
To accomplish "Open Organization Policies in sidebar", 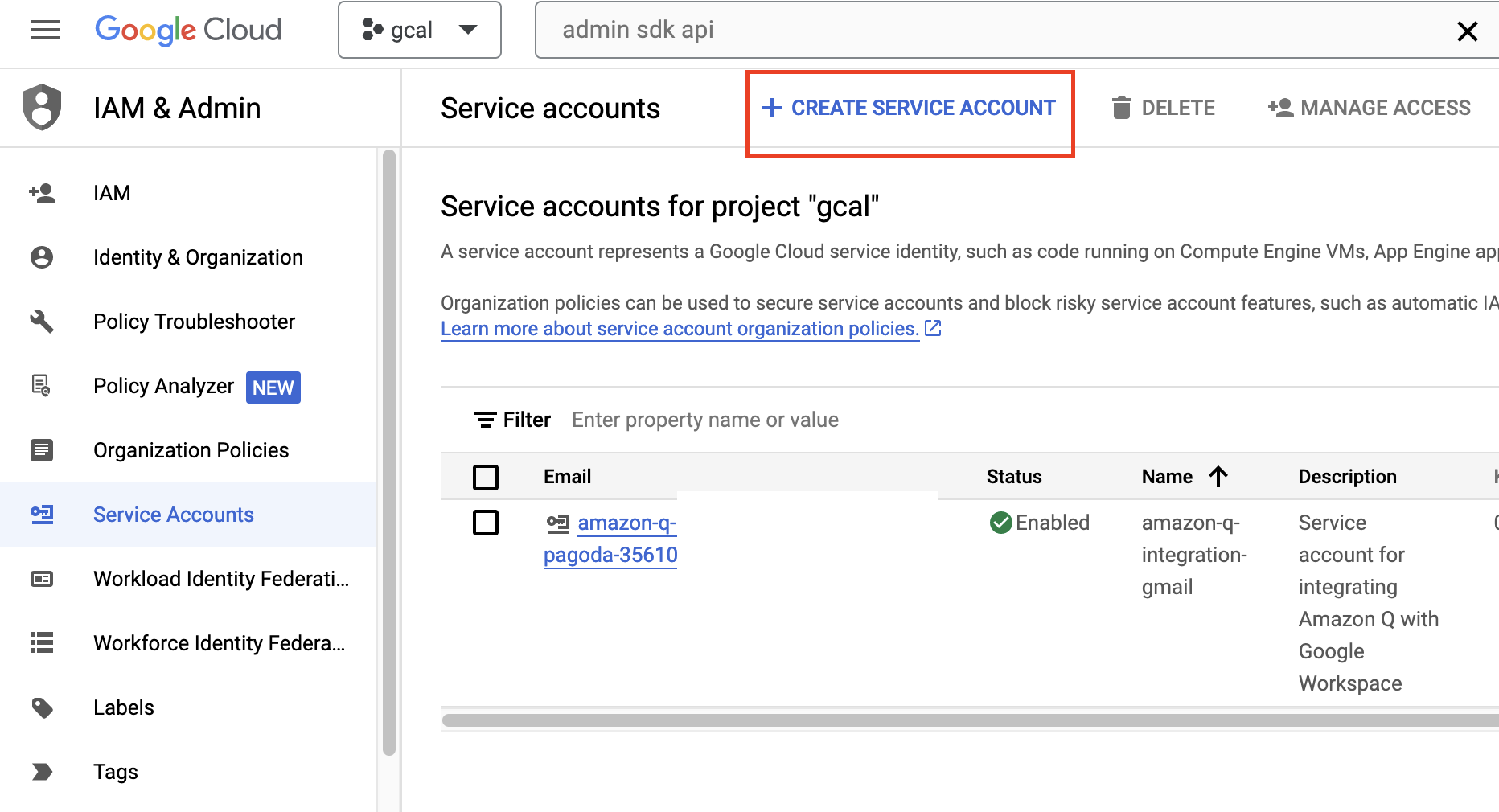I will point(191,450).
